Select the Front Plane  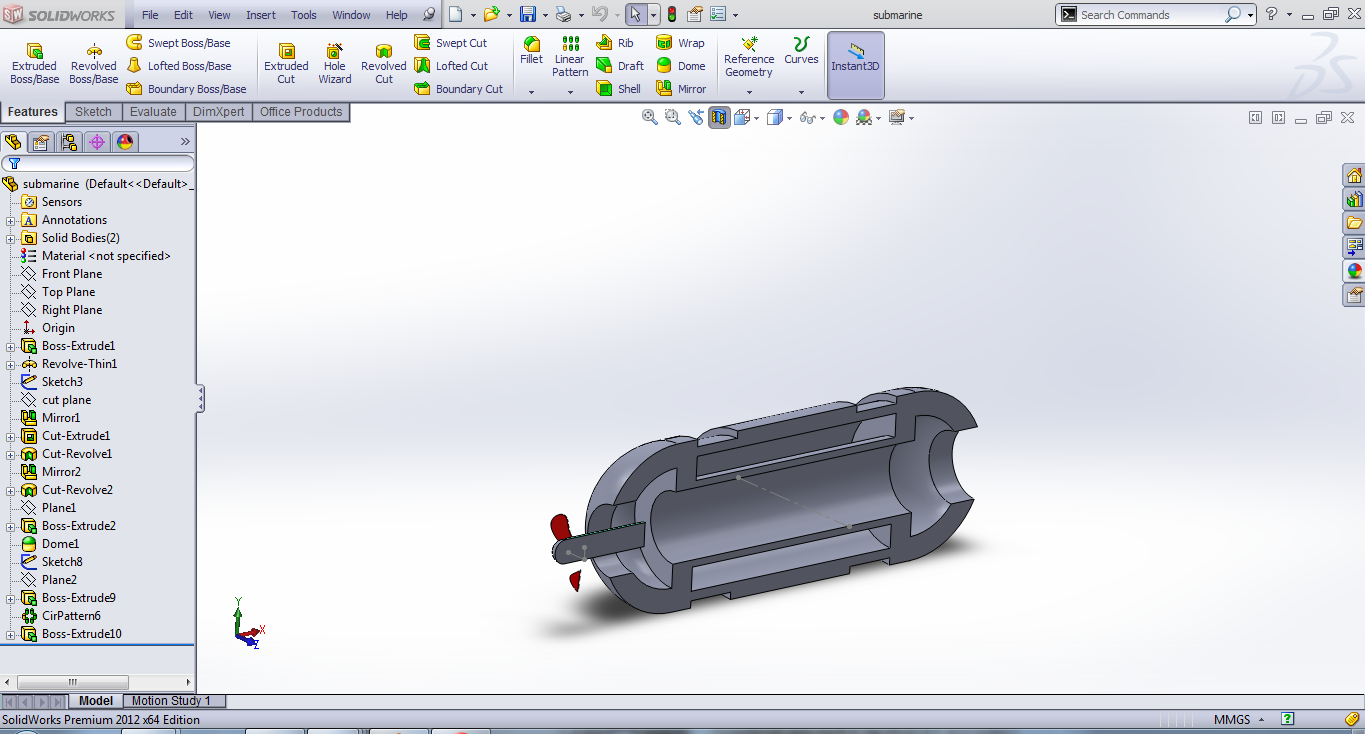61,274
